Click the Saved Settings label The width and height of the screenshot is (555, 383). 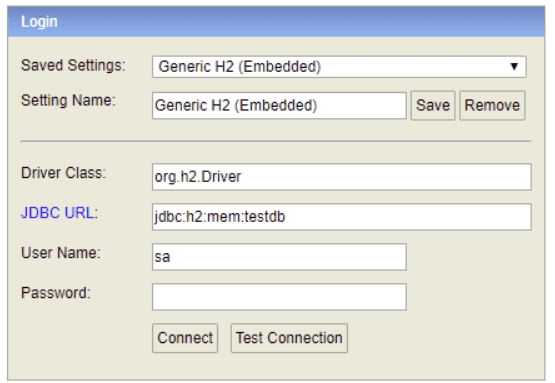click(73, 65)
